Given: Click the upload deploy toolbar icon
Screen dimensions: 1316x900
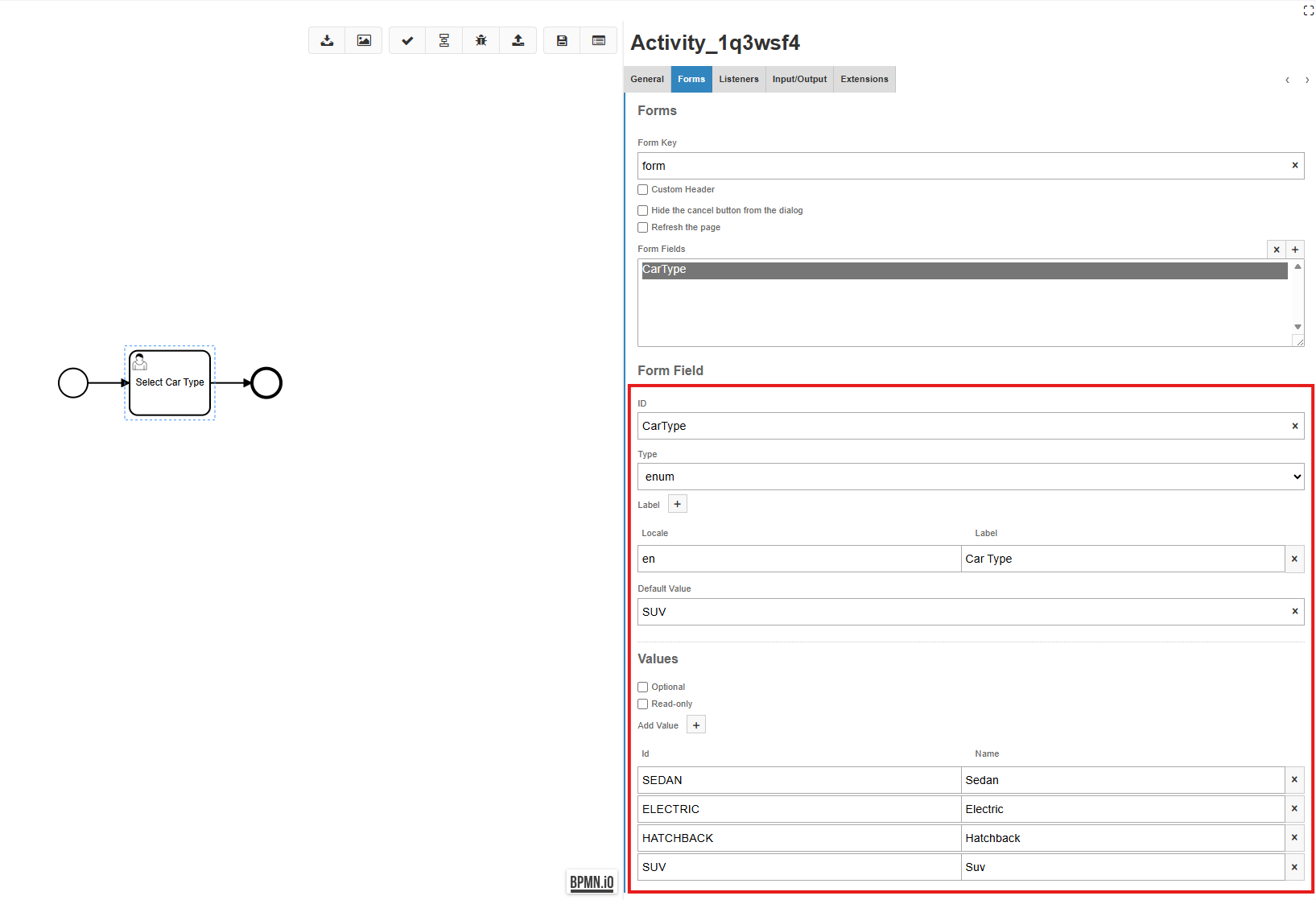Looking at the screenshot, I should pos(518,40).
